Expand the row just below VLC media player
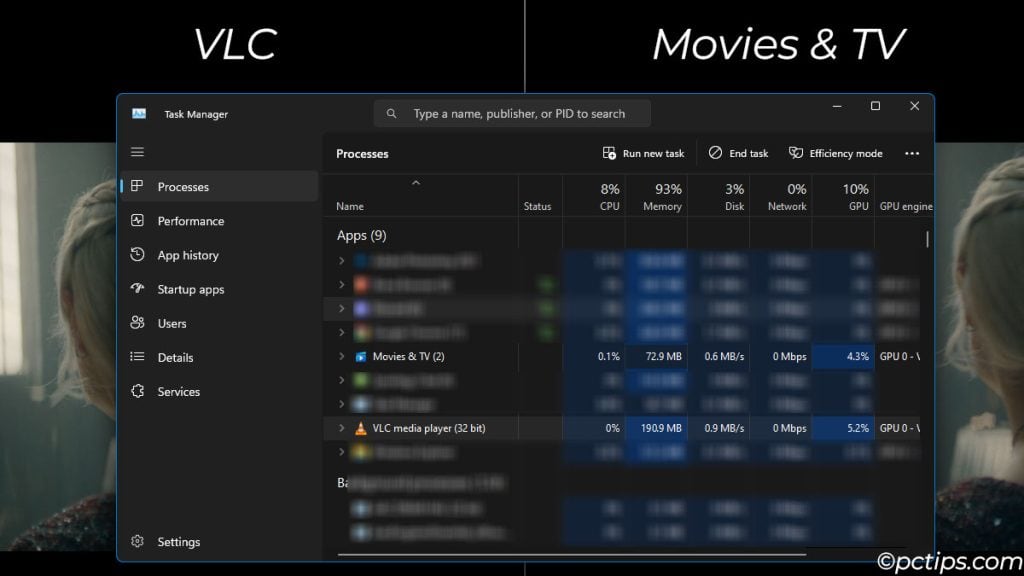Screen dimensions: 1024x576 point(341,452)
